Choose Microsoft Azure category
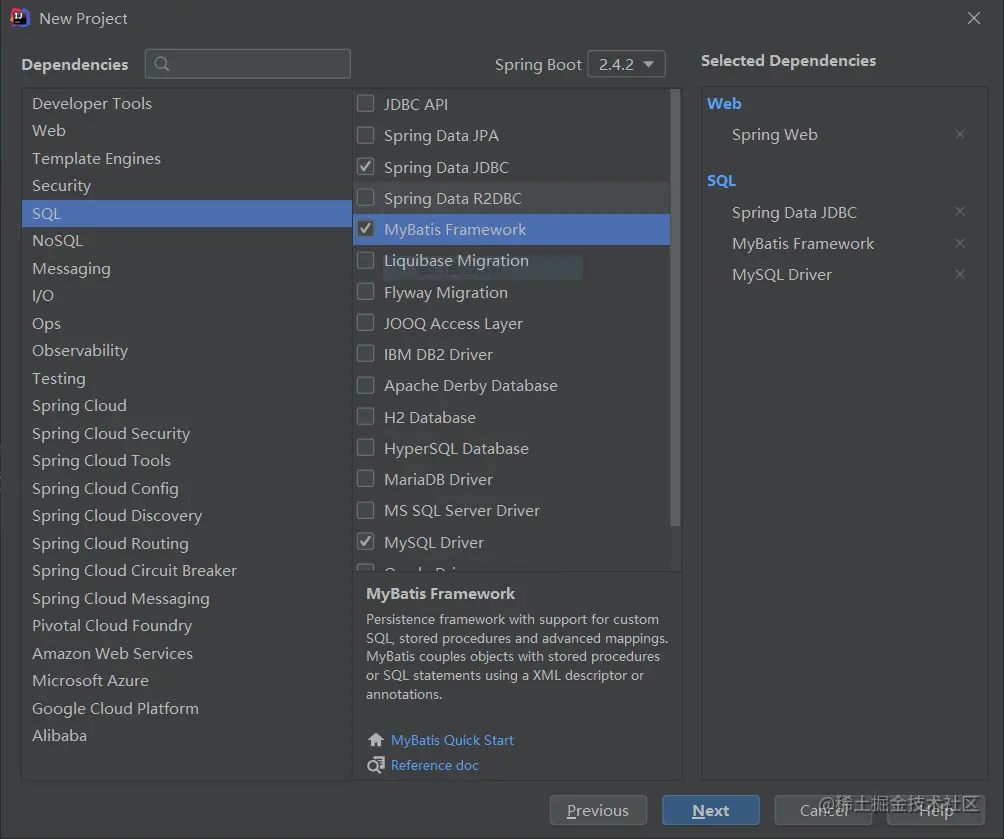Screen dimensions: 1004x839 [186, 681]
